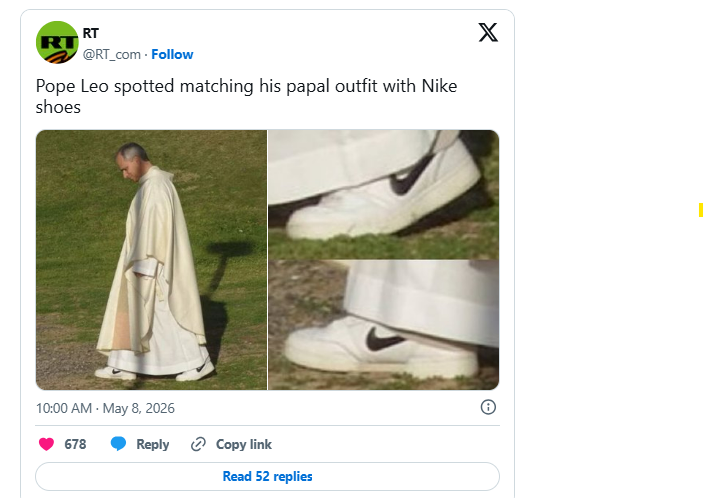Click the tweet text about Pope Leo
The image size is (704, 498).
pyautogui.click(x=246, y=97)
